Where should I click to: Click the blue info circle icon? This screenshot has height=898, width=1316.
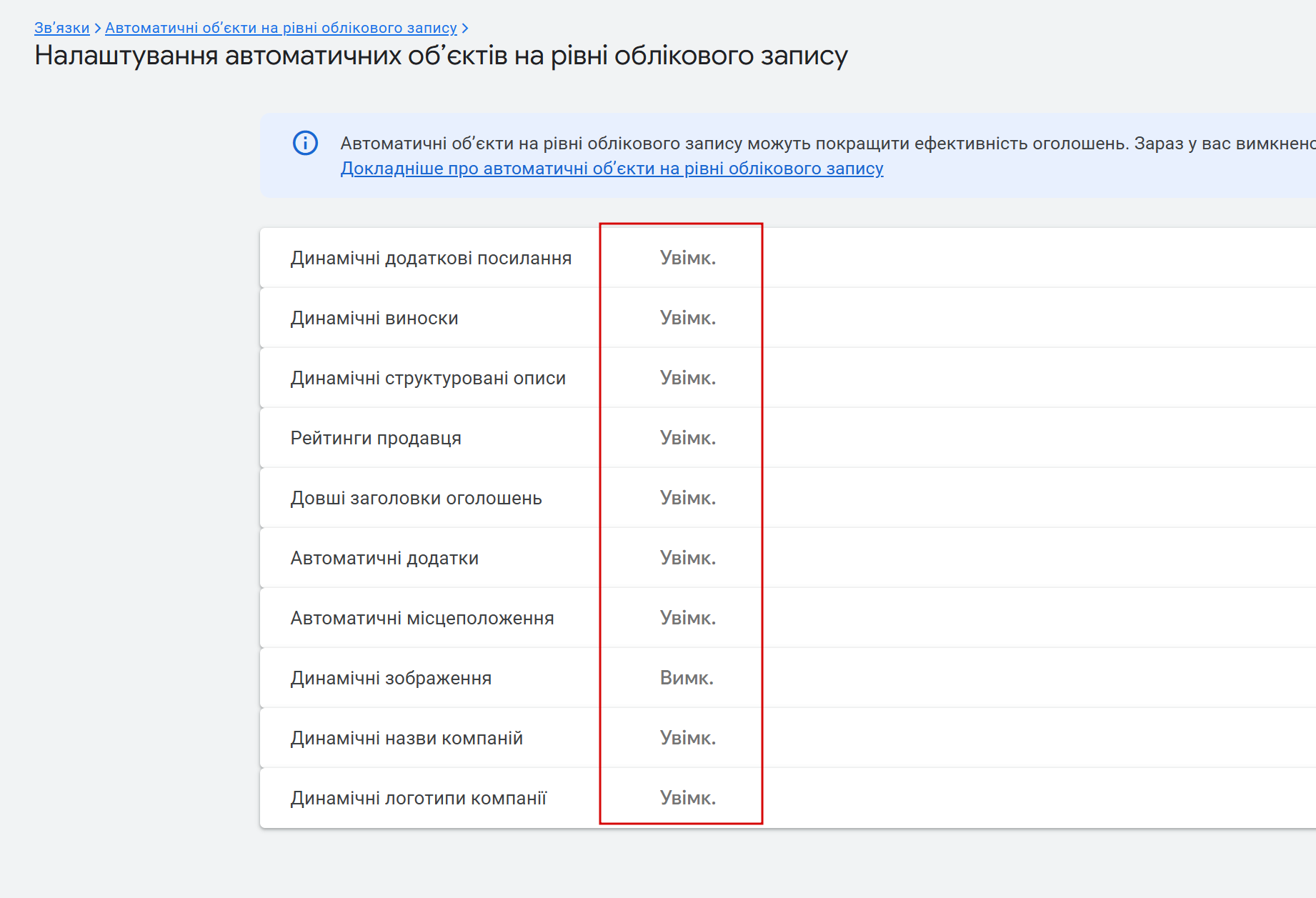point(305,143)
